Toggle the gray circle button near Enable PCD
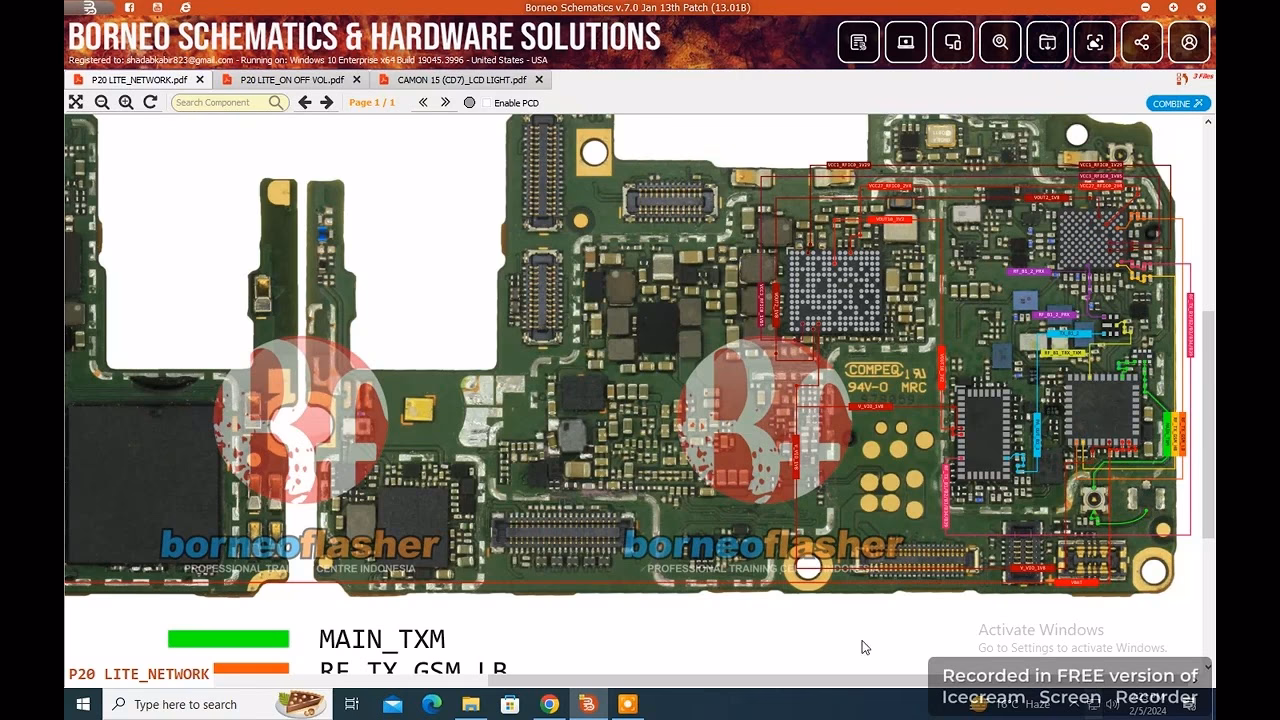 coord(469,103)
